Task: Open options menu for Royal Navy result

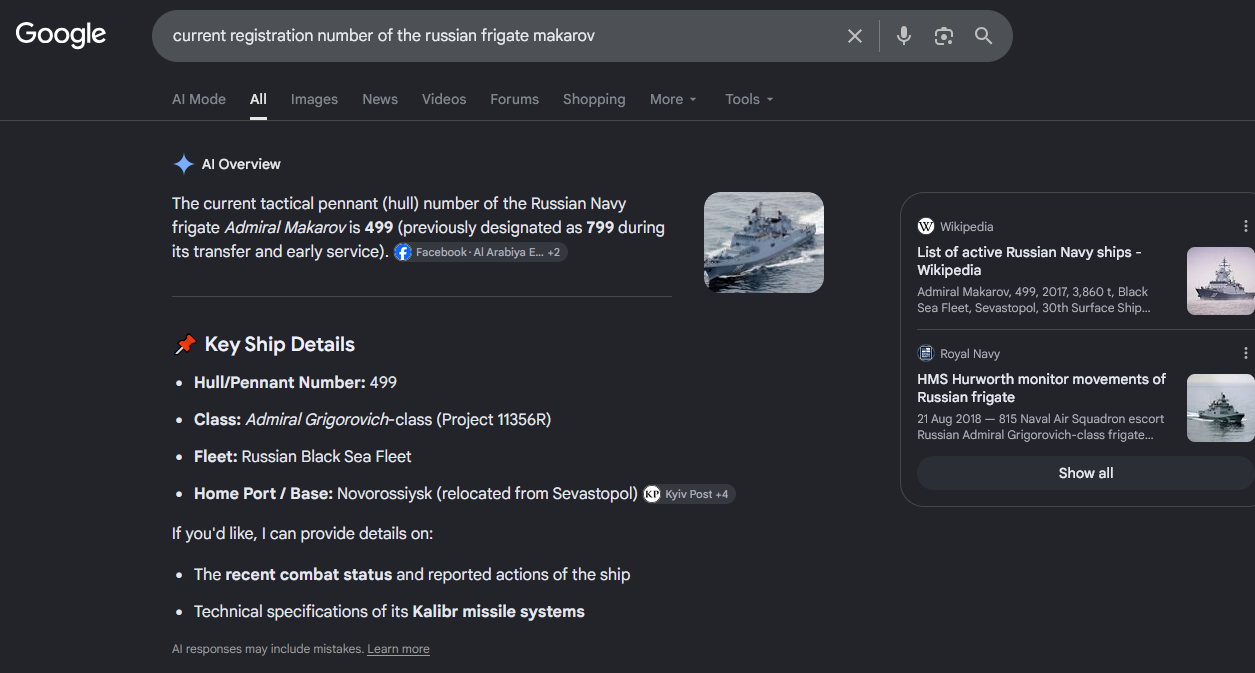Action: [1245, 353]
